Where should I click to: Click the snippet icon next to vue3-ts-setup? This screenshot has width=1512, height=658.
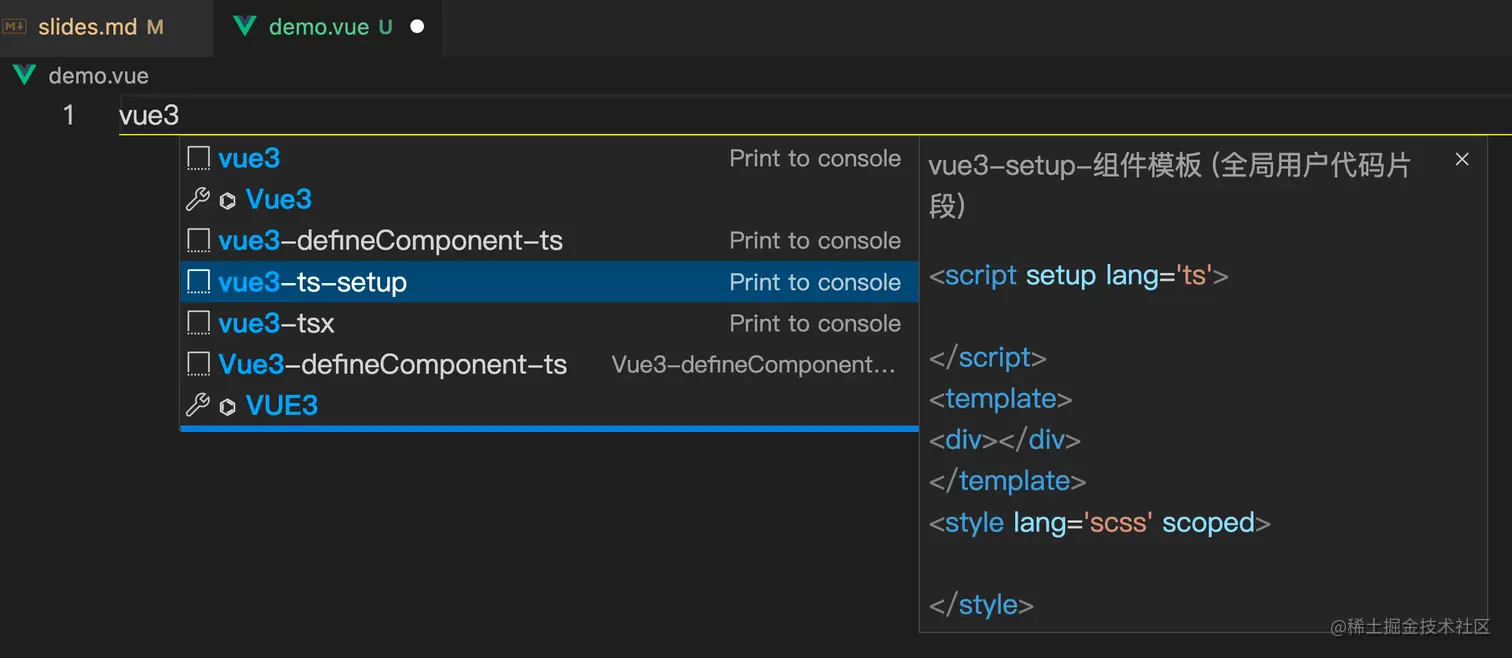point(199,282)
